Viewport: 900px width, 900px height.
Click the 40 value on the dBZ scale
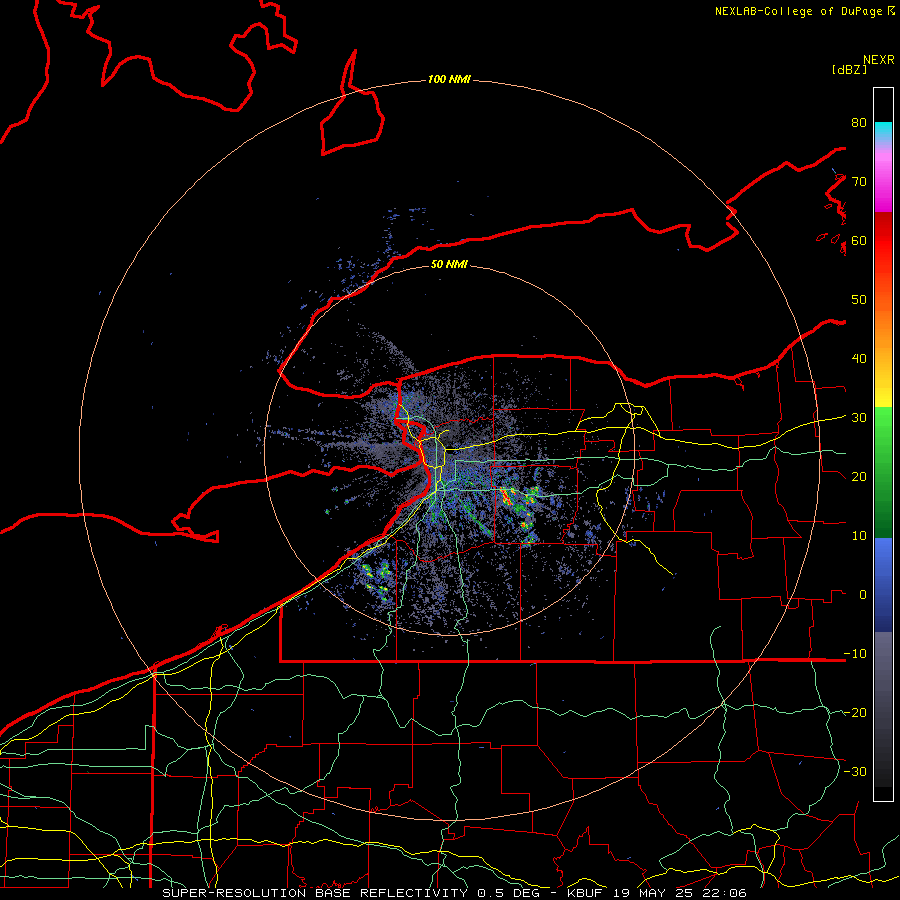859,359
